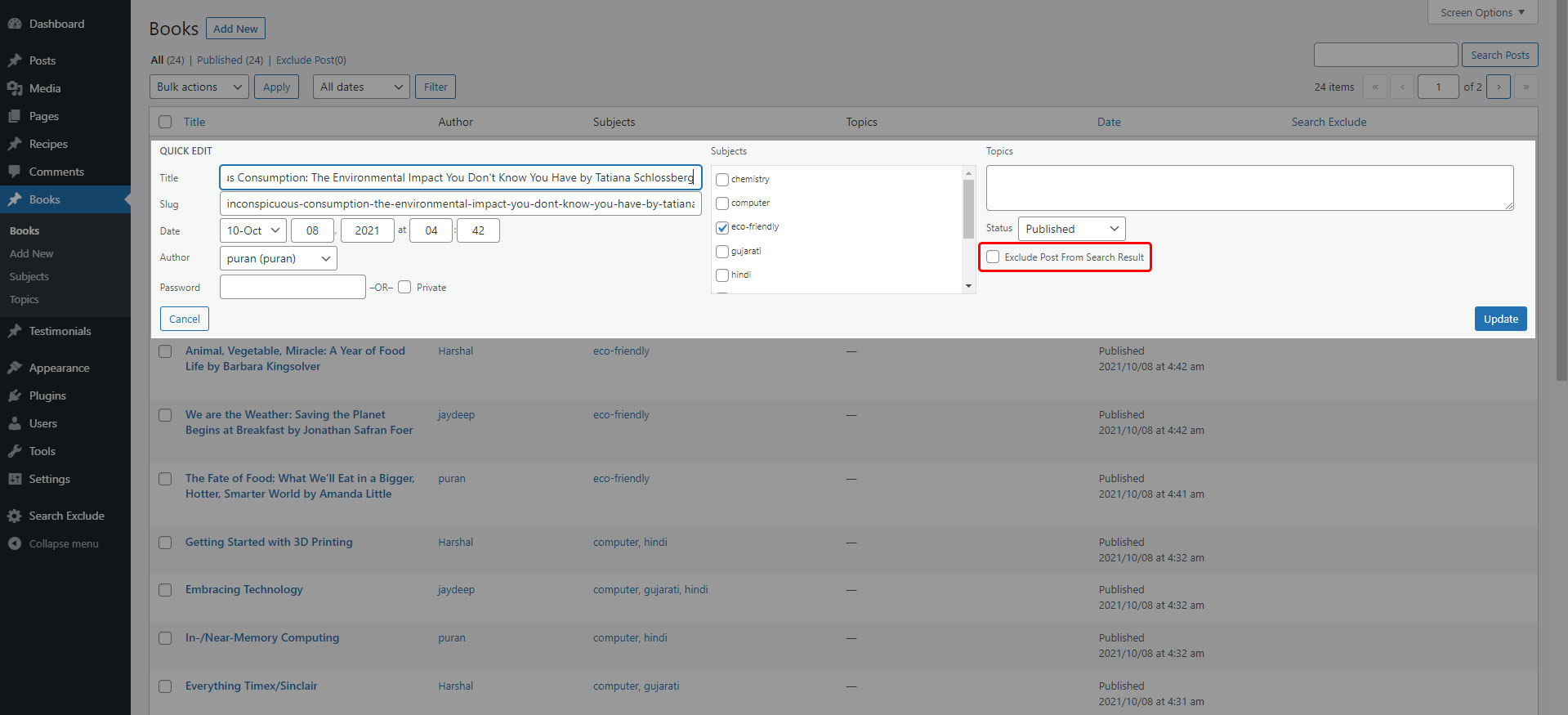The width and height of the screenshot is (1568, 715).
Task: Switch to the Published (24) view
Action: click(230, 60)
